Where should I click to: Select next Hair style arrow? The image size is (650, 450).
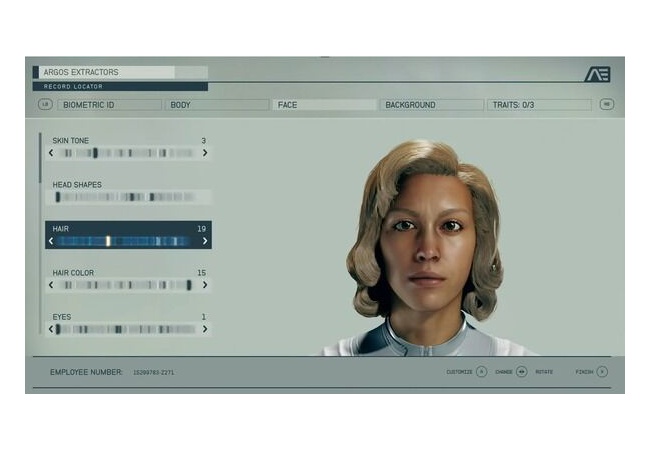[205, 241]
